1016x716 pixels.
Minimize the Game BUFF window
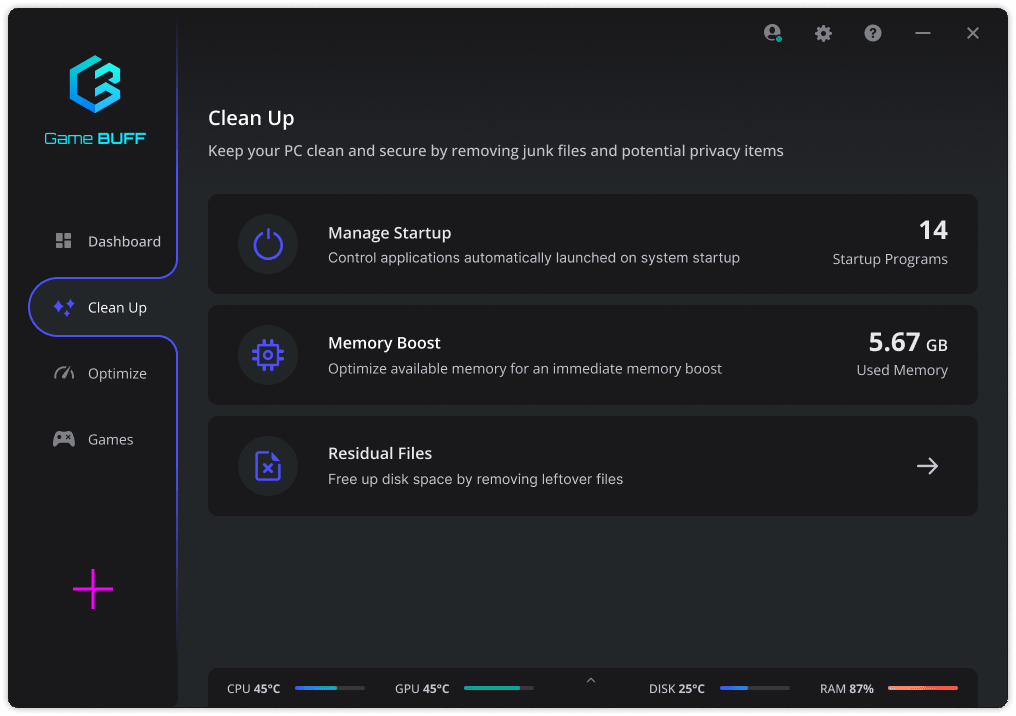tap(923, 33)
